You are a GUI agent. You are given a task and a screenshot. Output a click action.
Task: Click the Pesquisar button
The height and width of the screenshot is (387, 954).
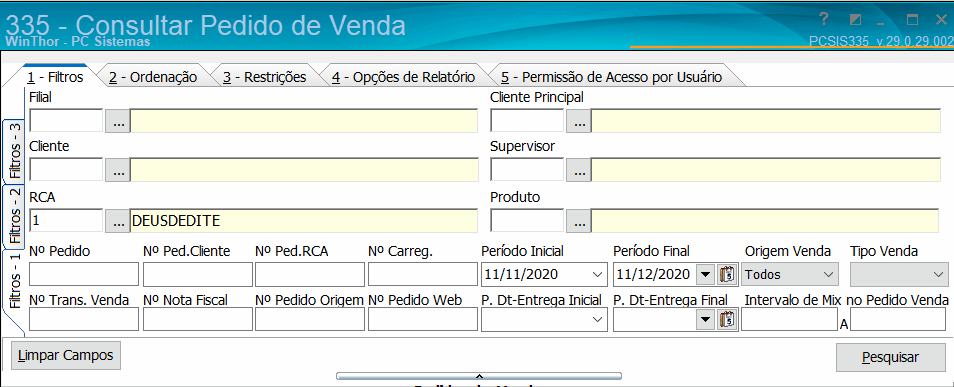pos(890,357)
